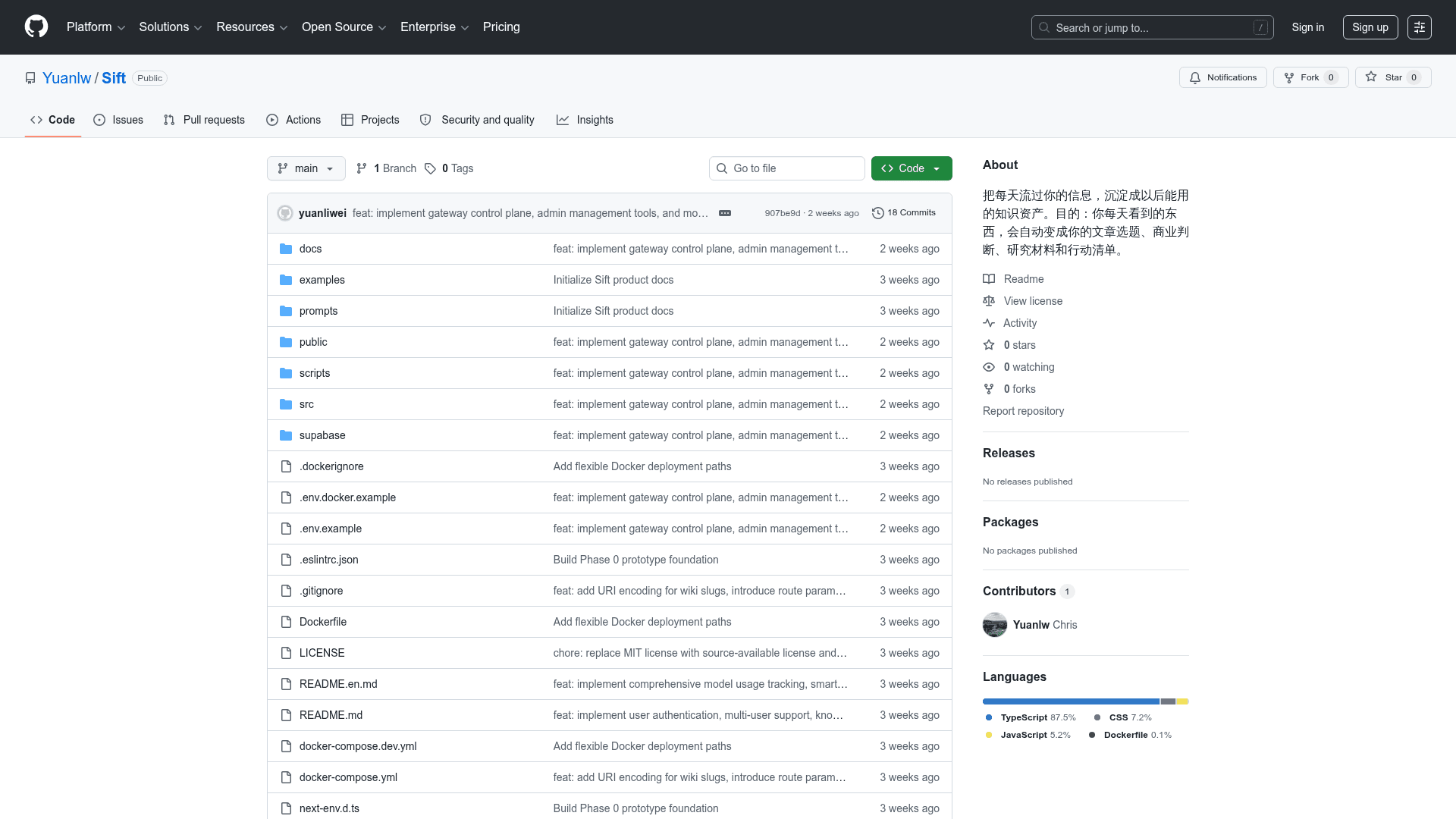Click the Sign in link
This screenshot has height=819, width=1456.
coord(1308,27)
